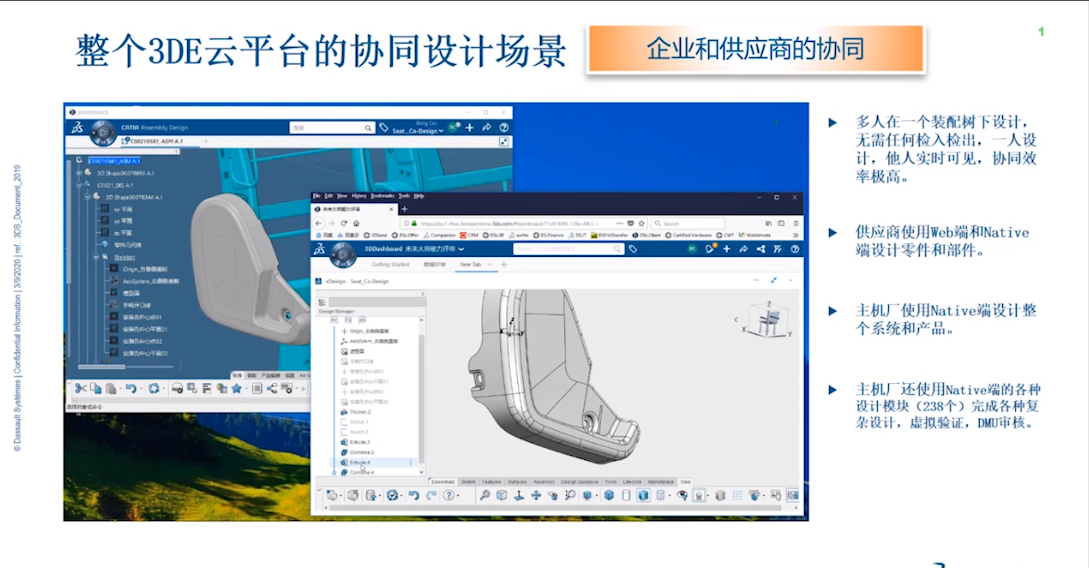The image size is (1089, 568).
Task: Open Tools menu in Firefox window
Action: coord(404,197)
